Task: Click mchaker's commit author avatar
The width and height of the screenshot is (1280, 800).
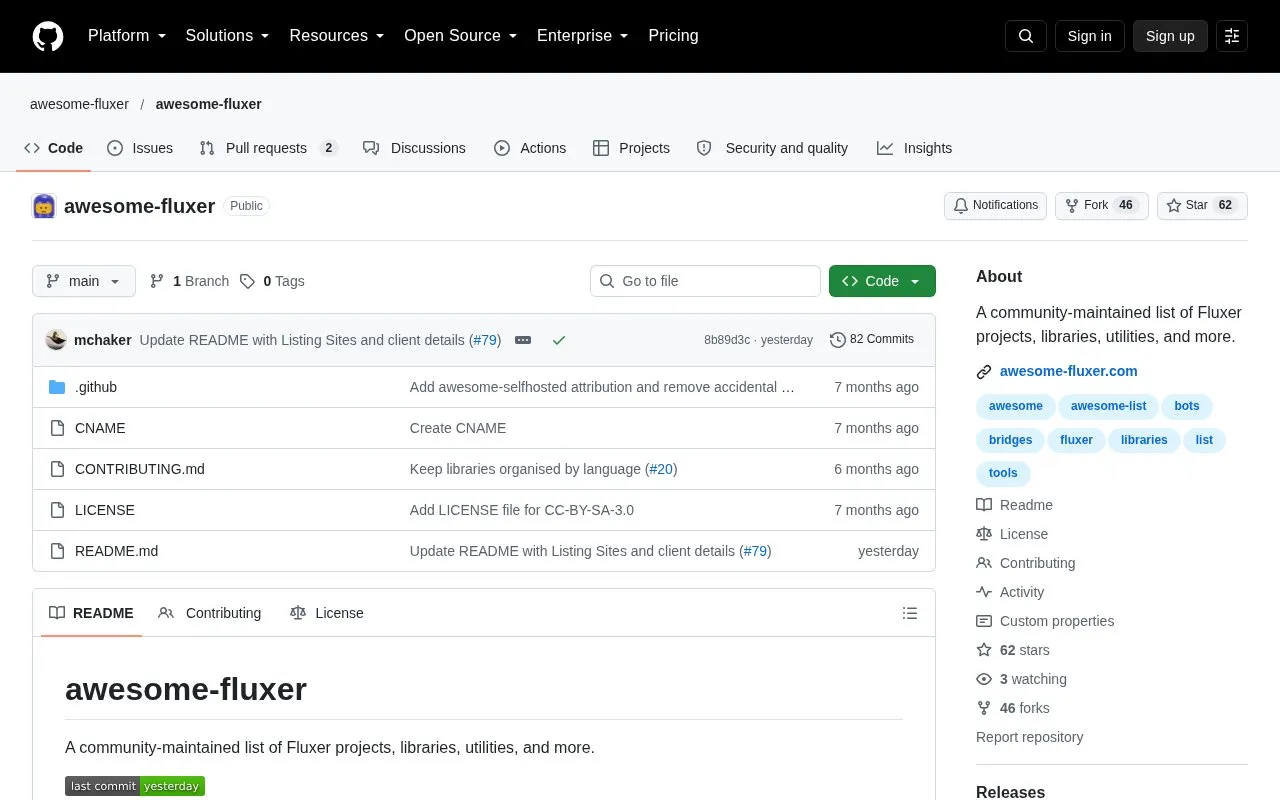Action: coord(56,340)
